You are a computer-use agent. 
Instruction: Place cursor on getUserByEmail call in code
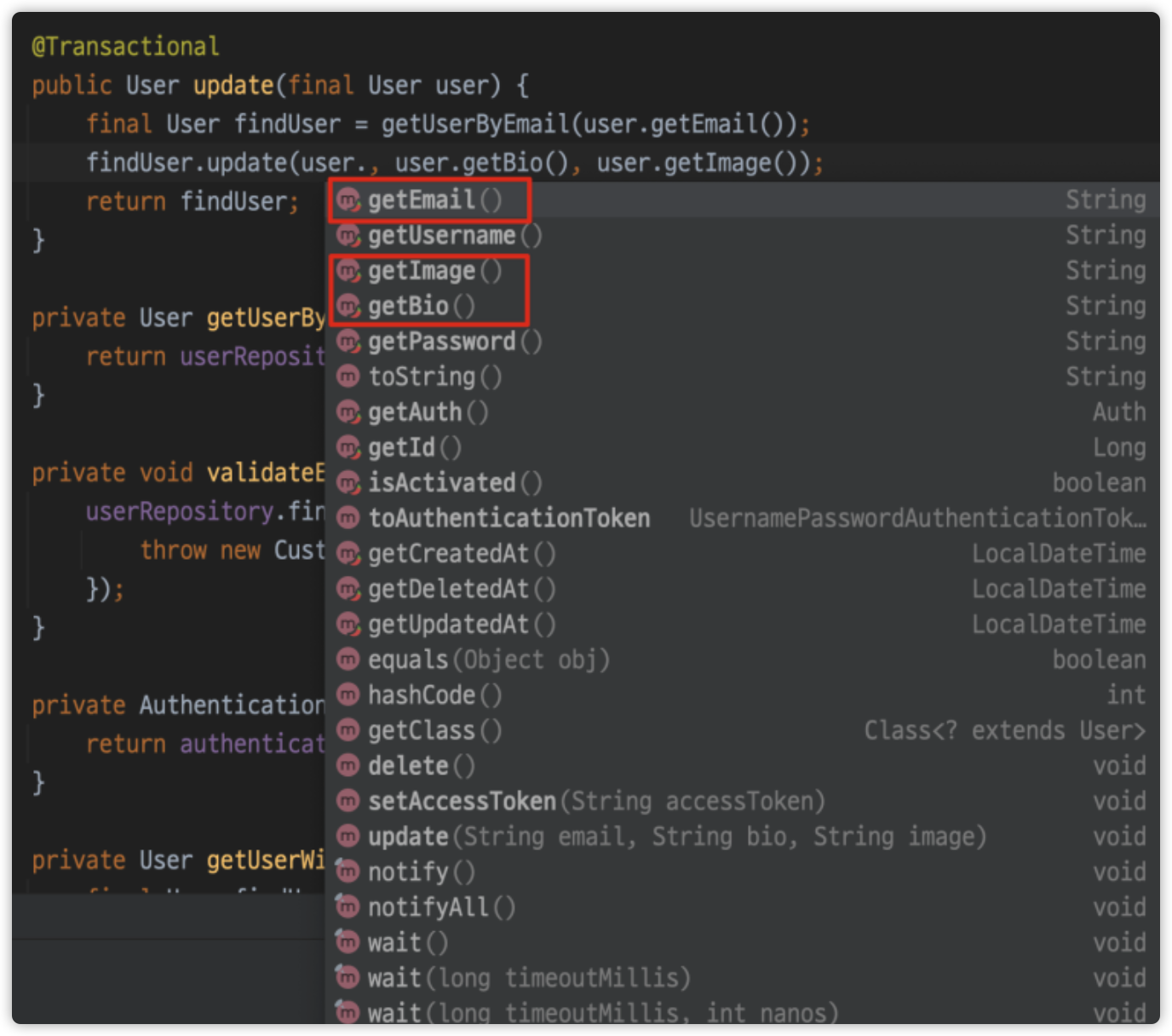(x=475, y=124)
